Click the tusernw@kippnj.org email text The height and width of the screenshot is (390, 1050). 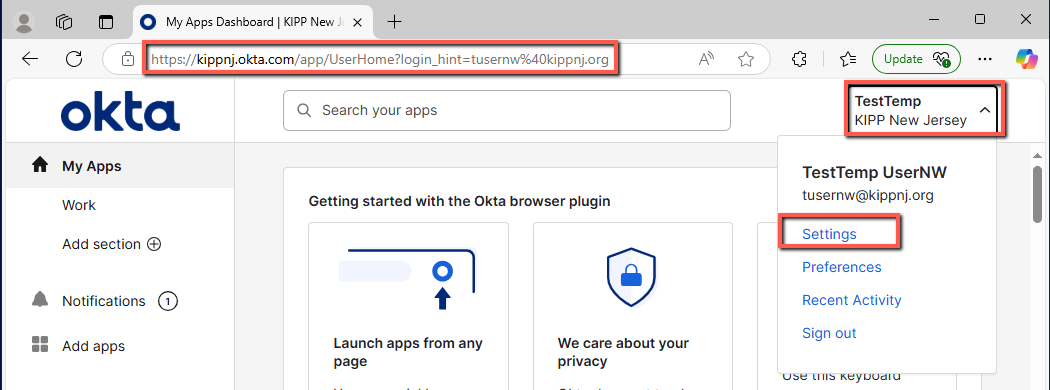pos(868,196)
